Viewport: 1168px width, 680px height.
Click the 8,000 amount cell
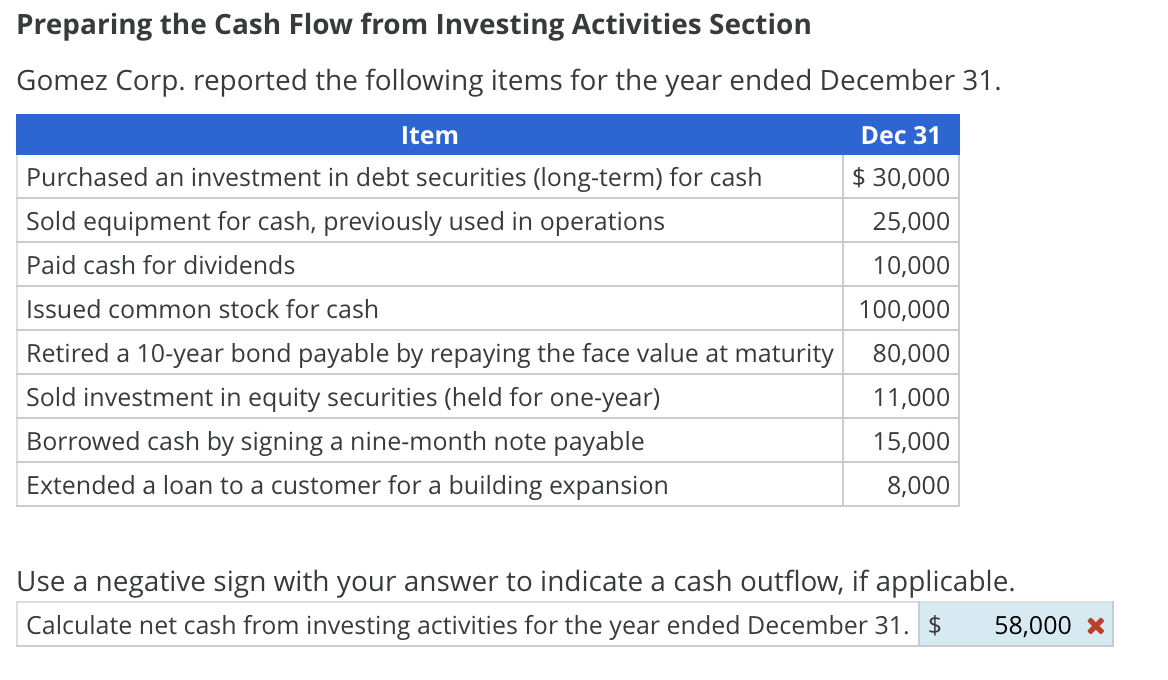click(x=917, y=486)
